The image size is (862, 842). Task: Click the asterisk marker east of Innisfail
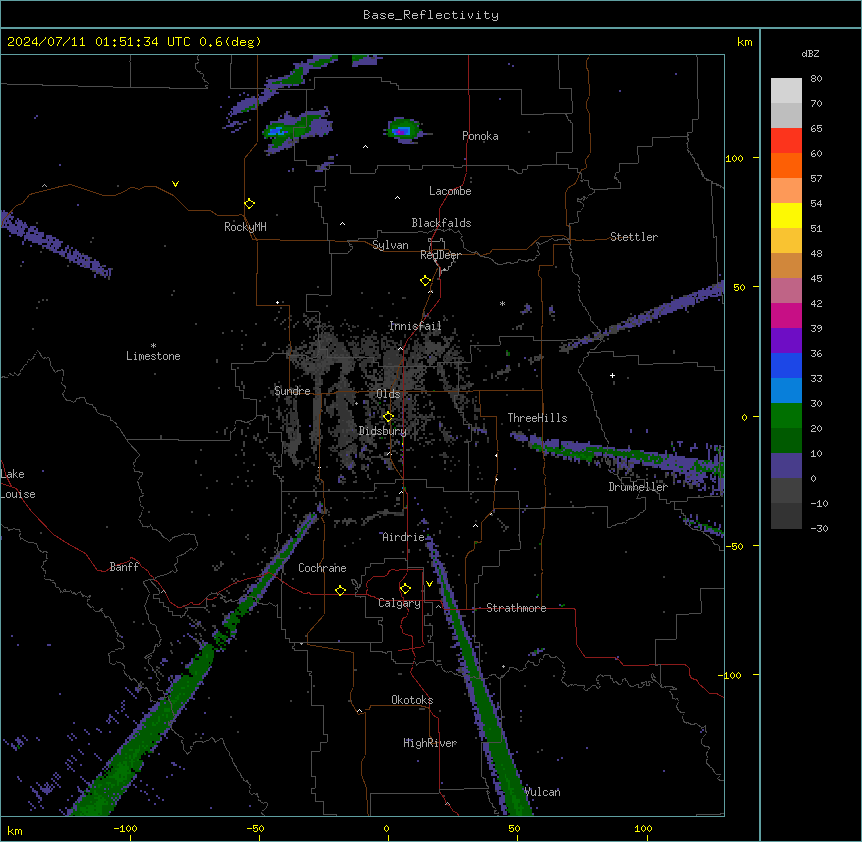[502, 303]
